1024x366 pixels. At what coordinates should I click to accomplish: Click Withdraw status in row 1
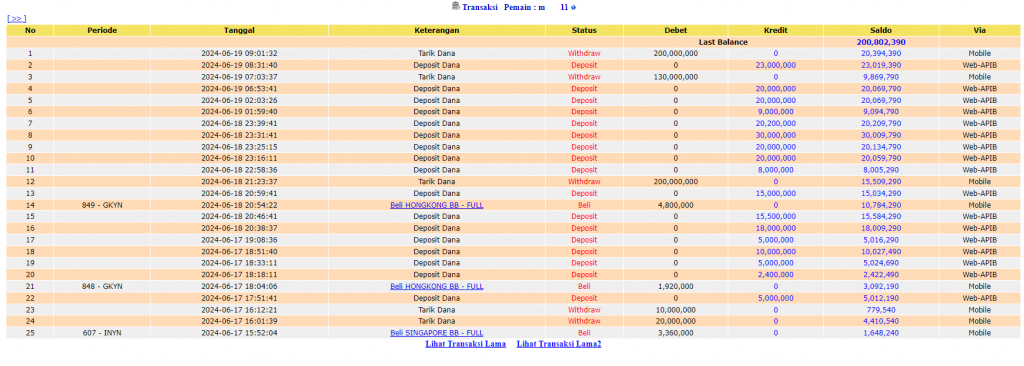click(584, 54)
